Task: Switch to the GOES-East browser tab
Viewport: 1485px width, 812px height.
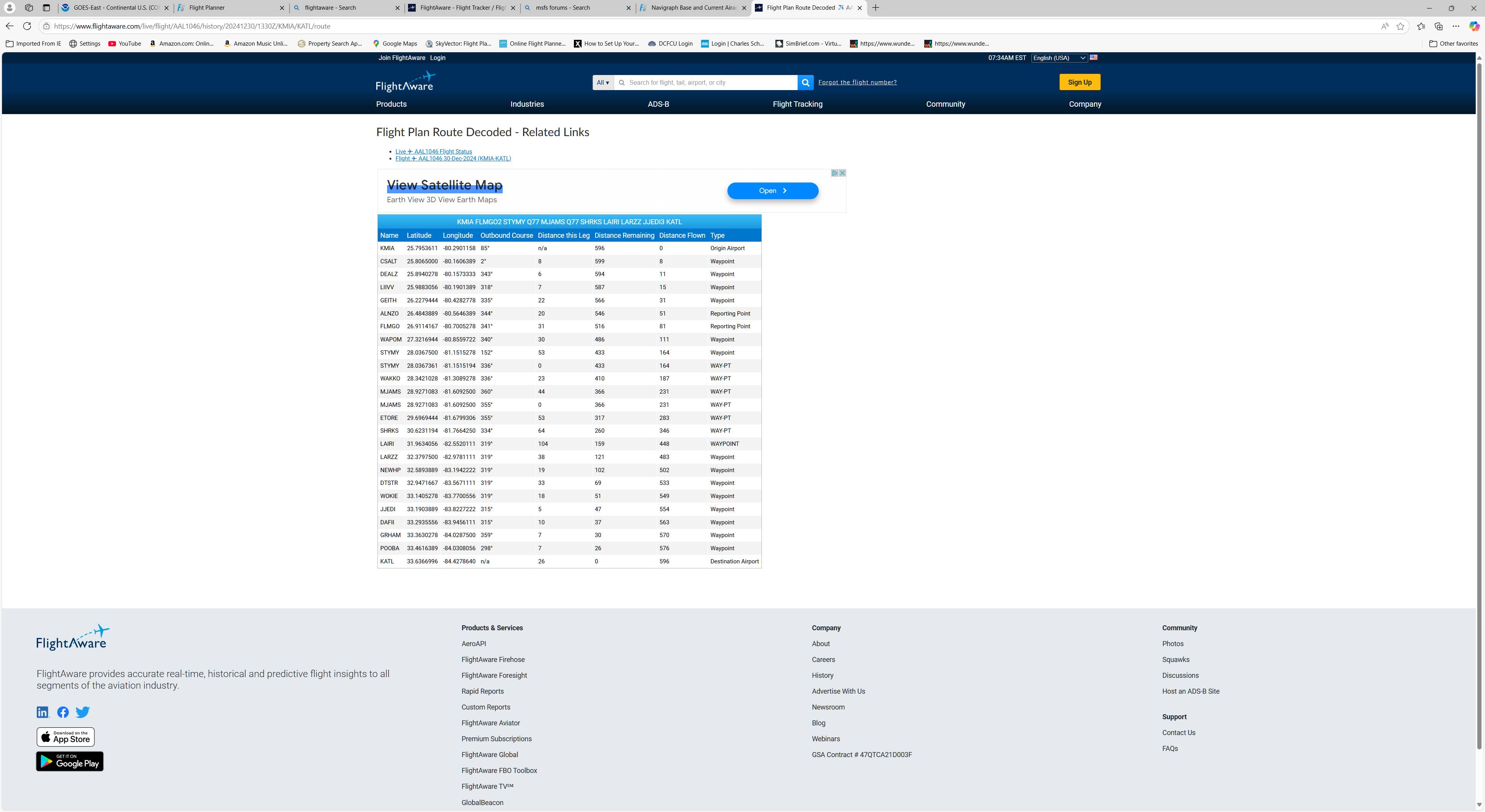Action: pos(115,7)
